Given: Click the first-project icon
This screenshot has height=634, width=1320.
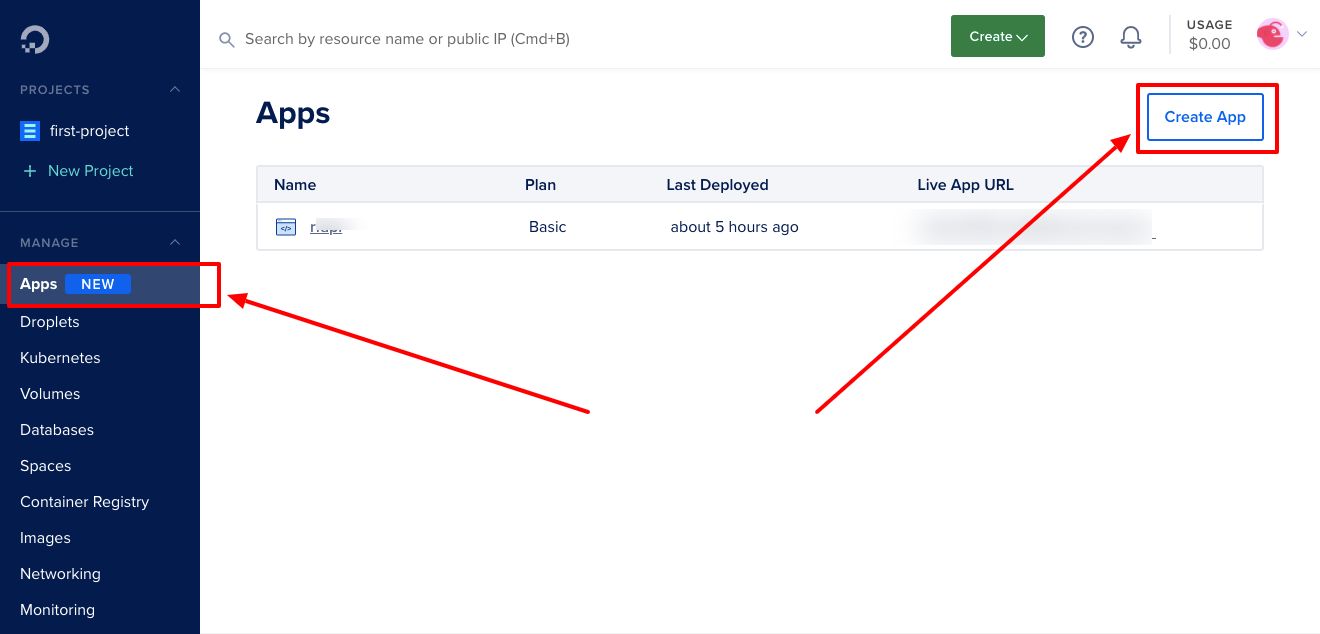Looking at the screenshot, I should click(30, 131).
